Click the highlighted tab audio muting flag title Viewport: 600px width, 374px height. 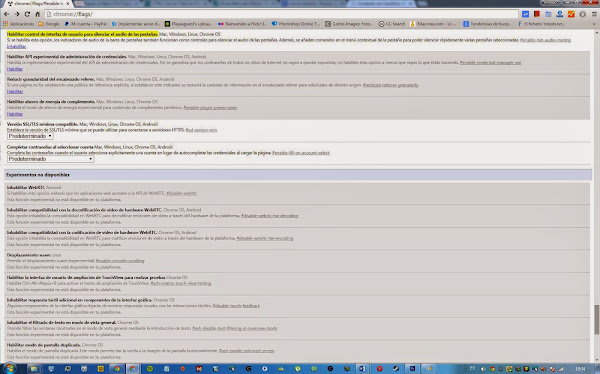82,34
